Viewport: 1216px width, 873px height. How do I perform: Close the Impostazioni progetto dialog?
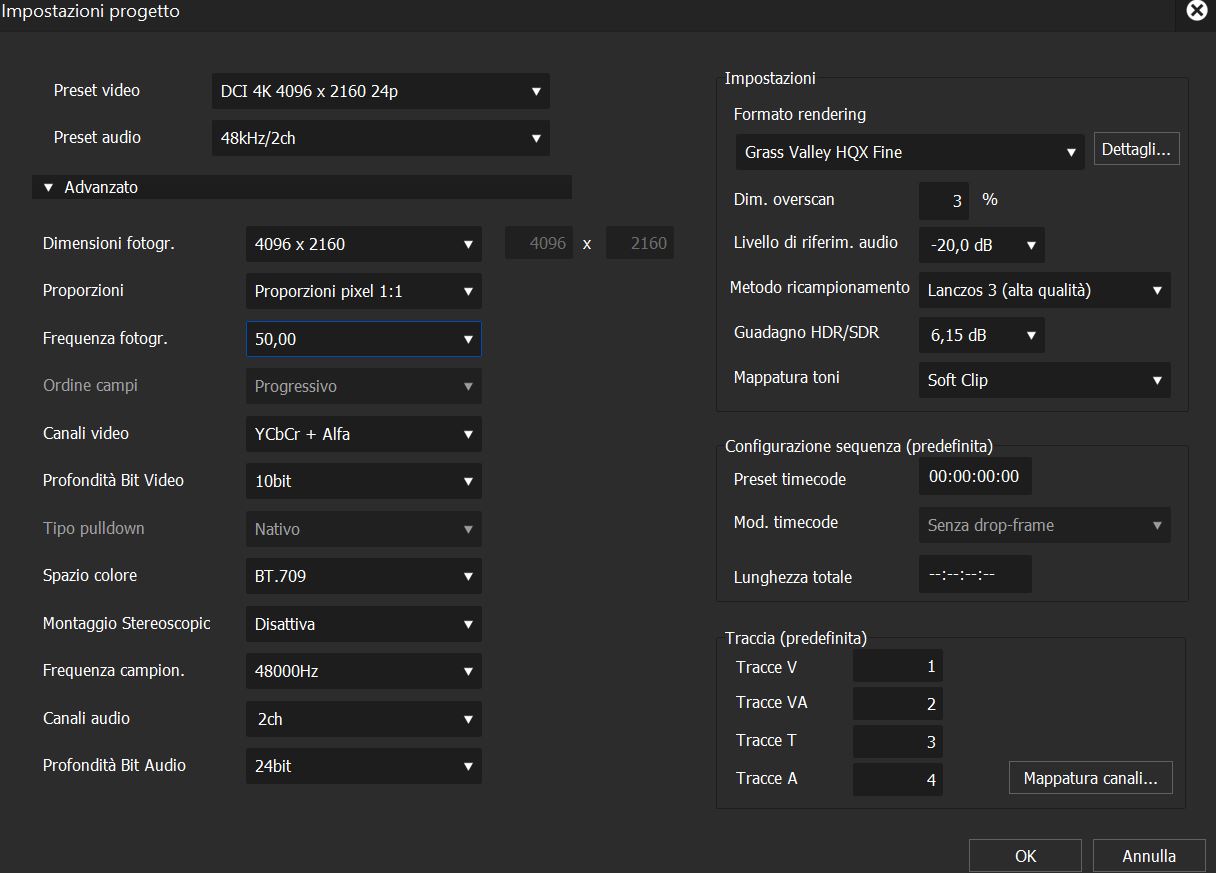click(1196, 11)
